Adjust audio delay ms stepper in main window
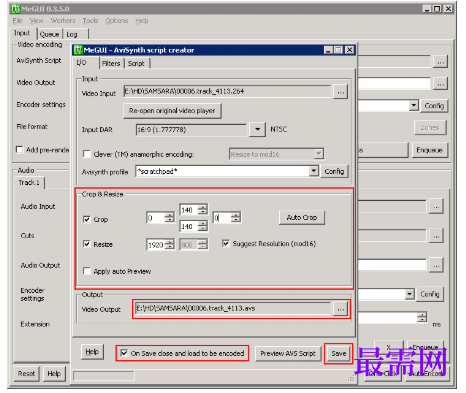466x393 pixels. [422, 317]
